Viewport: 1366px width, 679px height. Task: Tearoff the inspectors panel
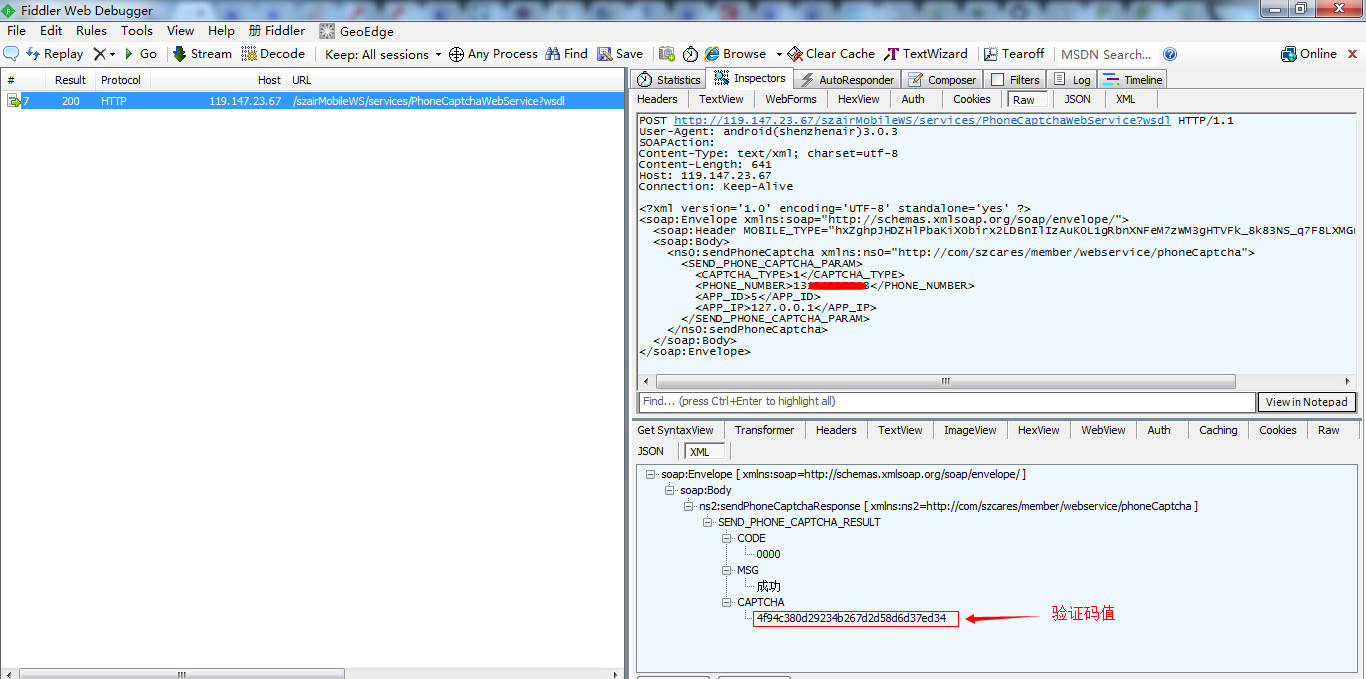(x=1014, y=54)
